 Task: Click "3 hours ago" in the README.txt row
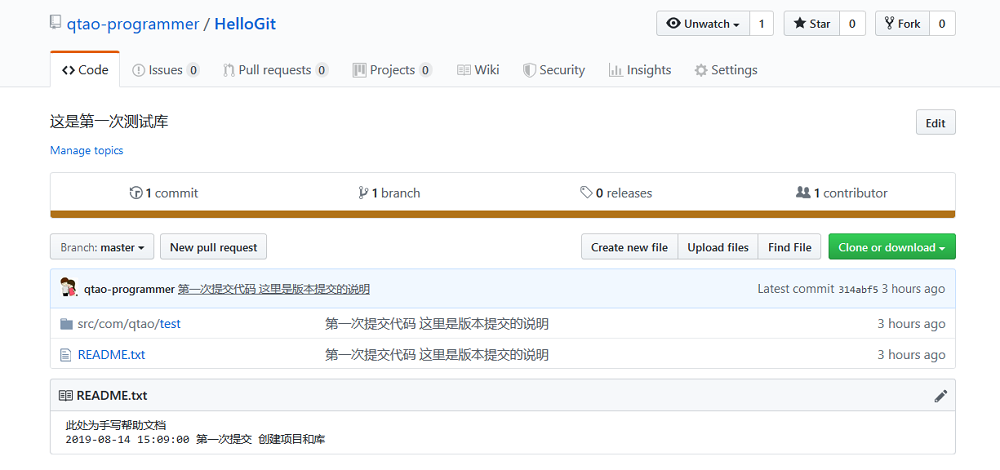pos(911,355)
